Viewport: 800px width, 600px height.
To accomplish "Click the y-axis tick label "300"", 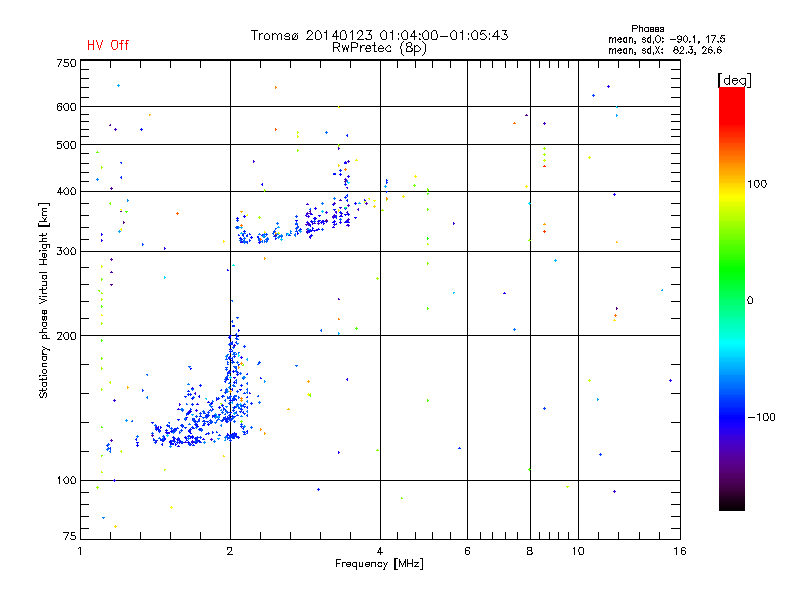I will pyautogui.click(x=66, y=251).
